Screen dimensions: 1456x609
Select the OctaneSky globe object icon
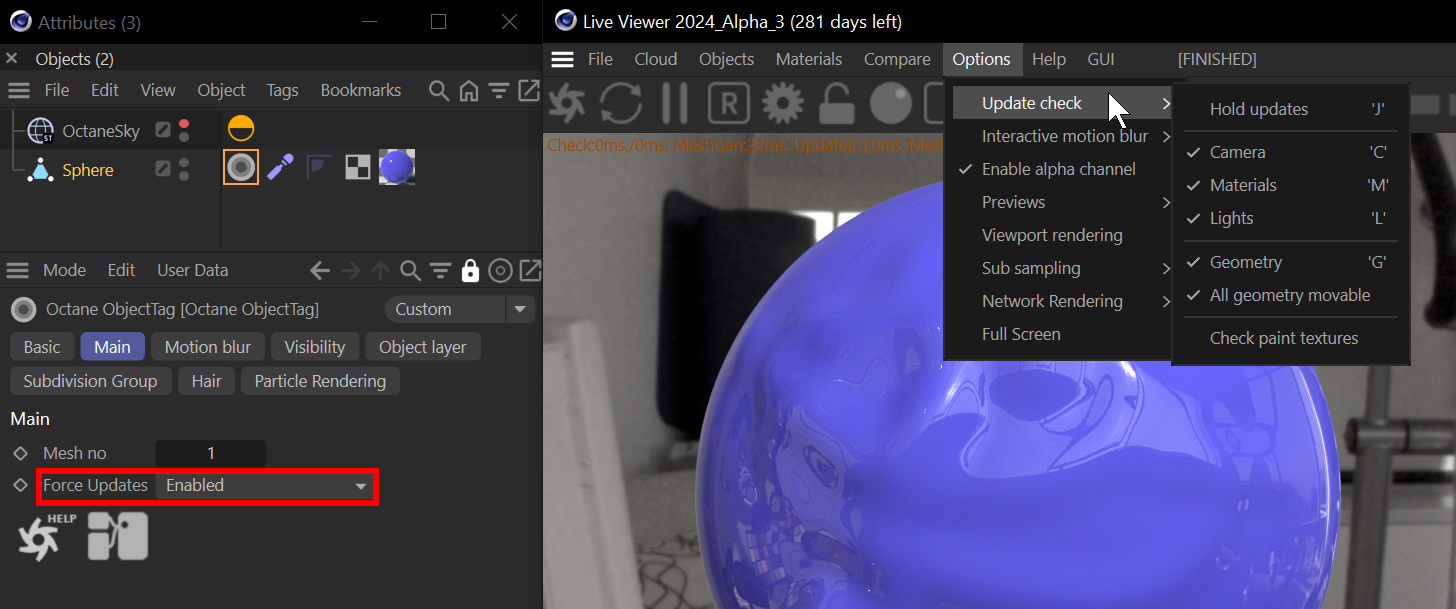(41, 130)
